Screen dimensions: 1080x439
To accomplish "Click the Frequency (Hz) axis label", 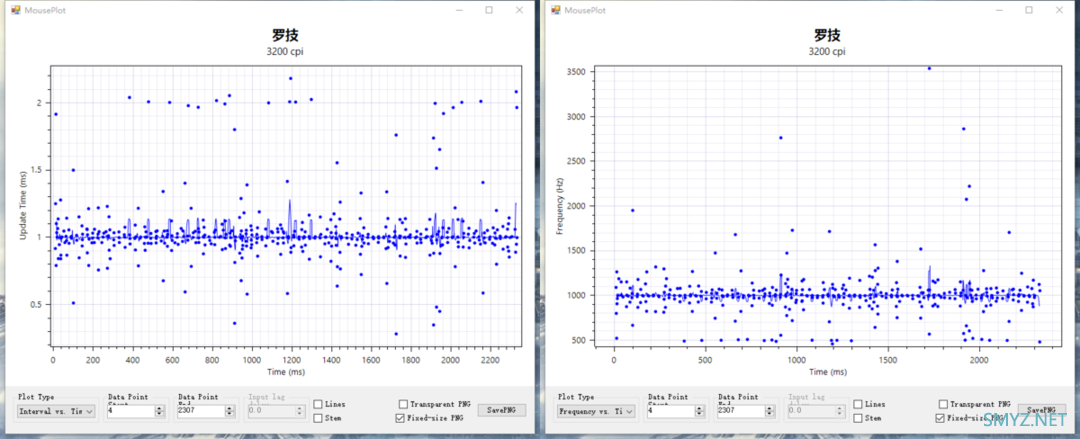I will coord(559,205).
